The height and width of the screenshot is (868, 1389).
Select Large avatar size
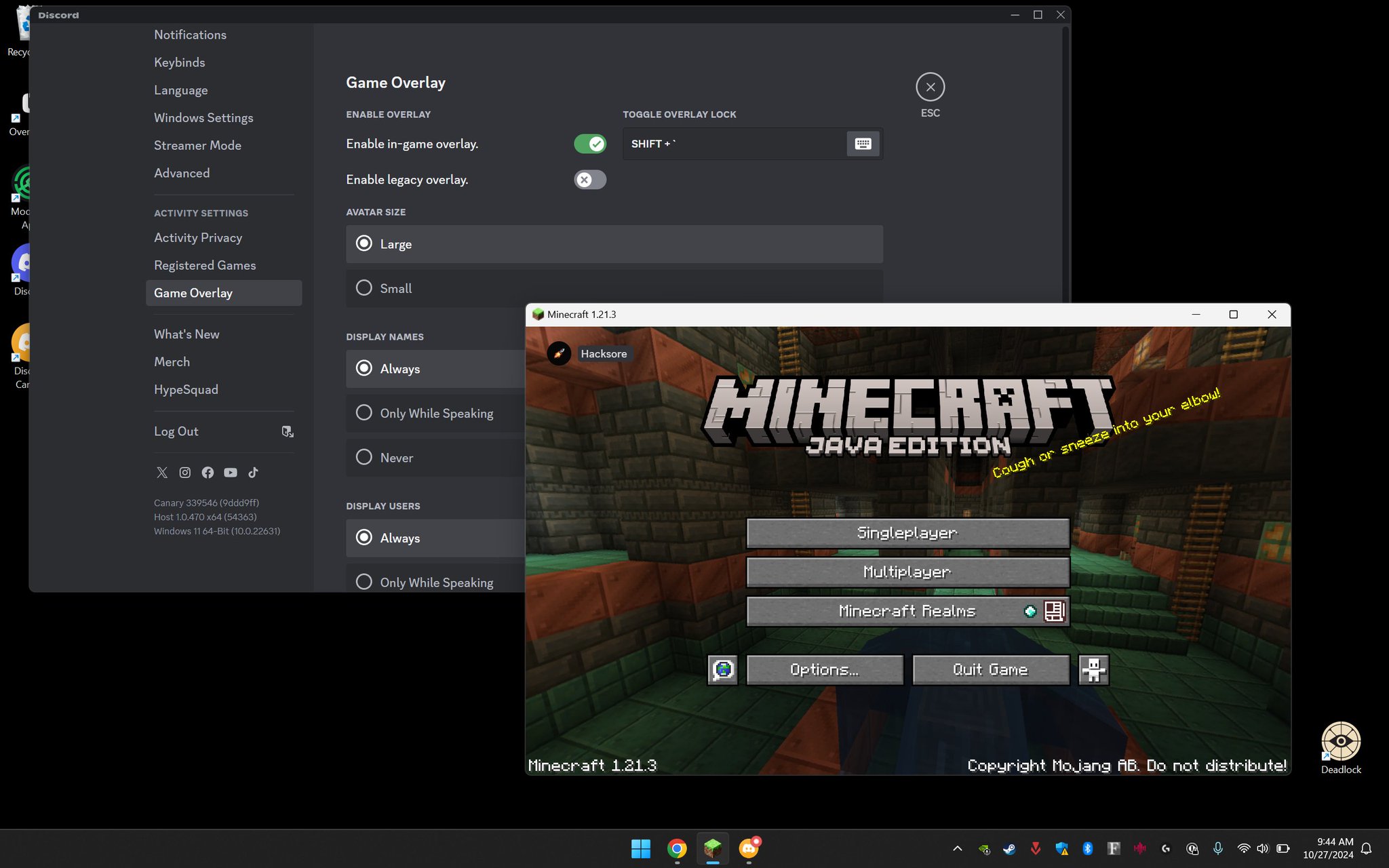tap(614, 244)
